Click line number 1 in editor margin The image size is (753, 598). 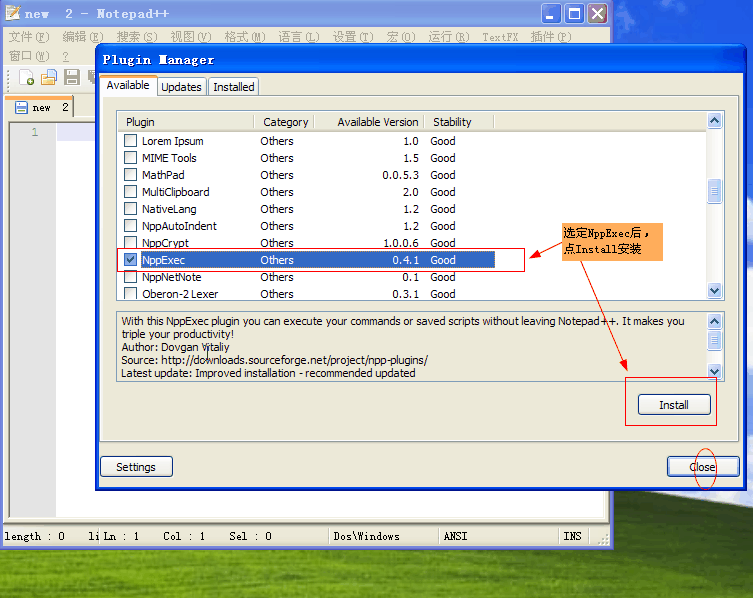pyautogui.click(x=35, y=132)
